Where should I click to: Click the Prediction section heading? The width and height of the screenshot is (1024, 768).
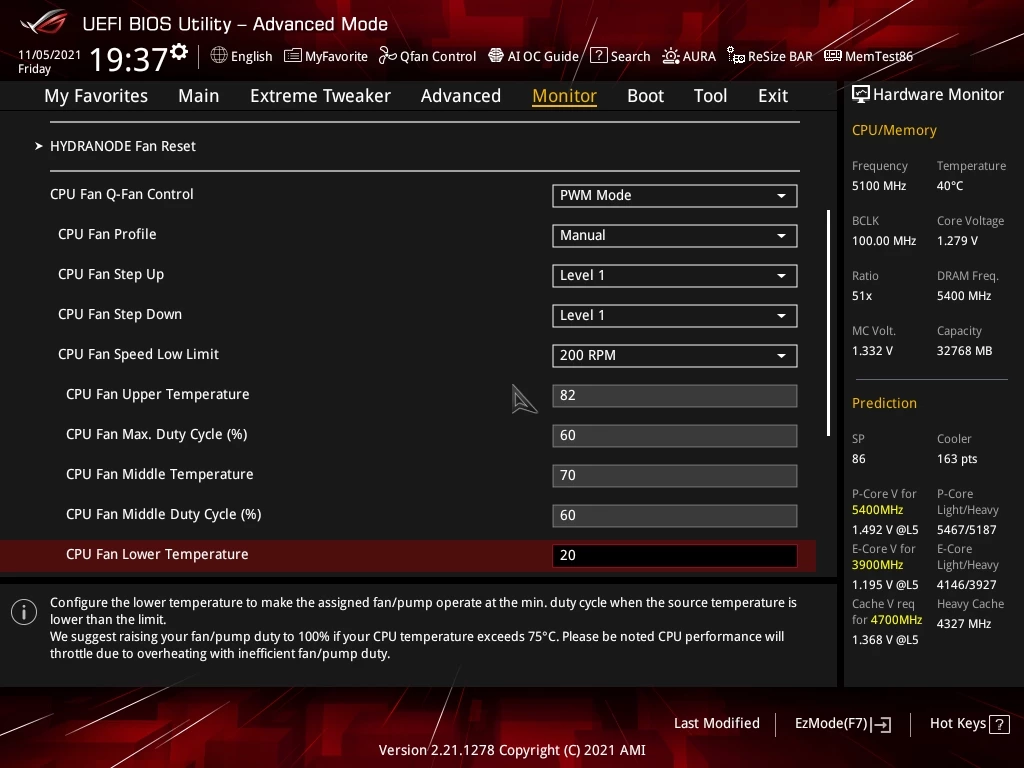pyautogui.click(x=884, y=404)
